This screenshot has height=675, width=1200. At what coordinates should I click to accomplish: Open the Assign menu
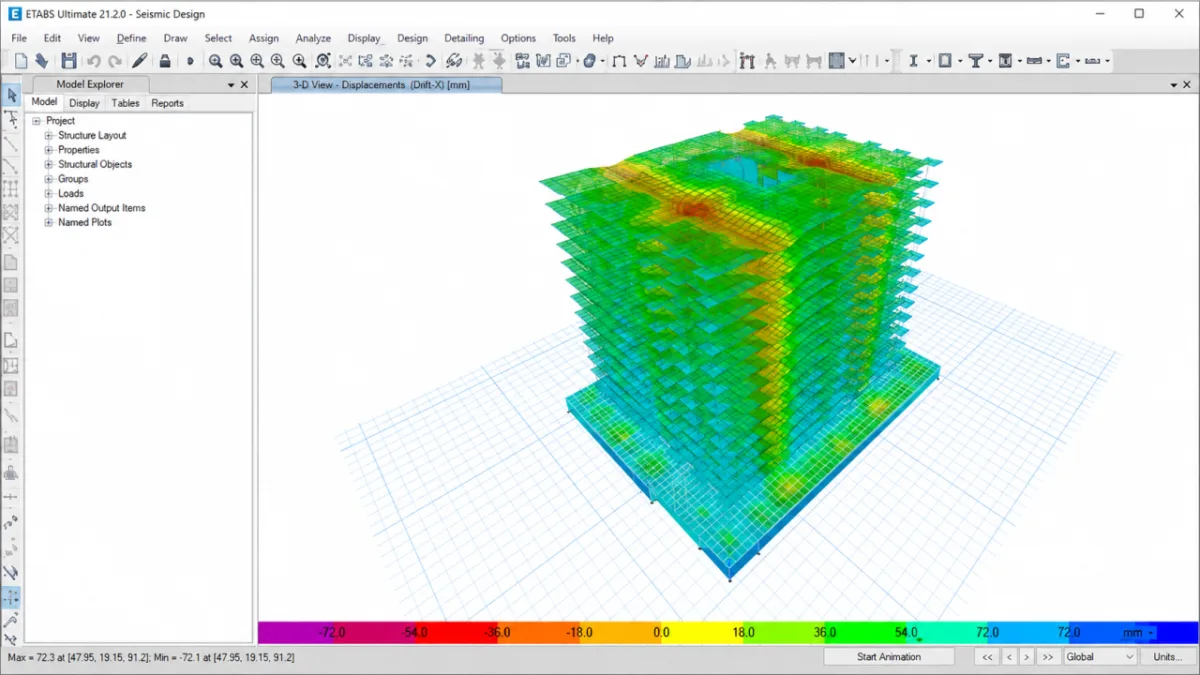click(x=264, y=38)
